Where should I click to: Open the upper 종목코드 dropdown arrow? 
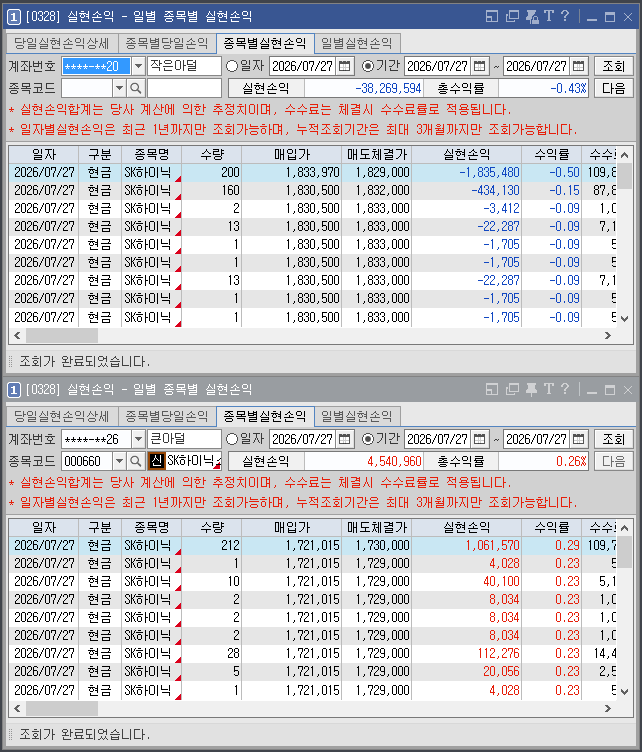click(119, 88)
